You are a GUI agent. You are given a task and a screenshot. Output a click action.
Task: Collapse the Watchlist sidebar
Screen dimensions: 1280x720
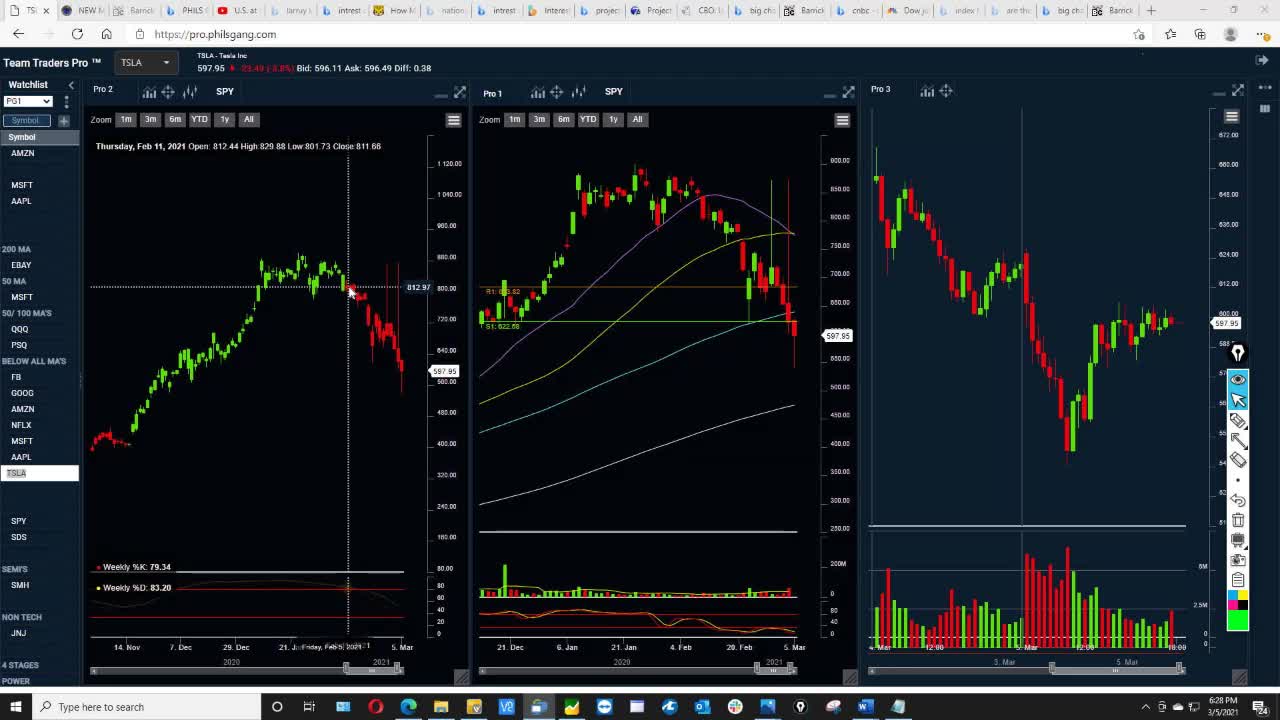pos(70,85)
